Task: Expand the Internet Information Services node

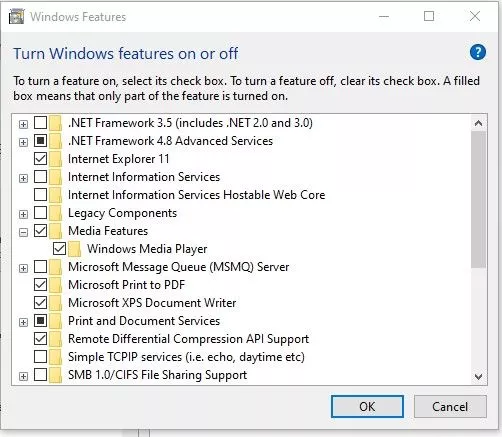Action: [23, 178]
